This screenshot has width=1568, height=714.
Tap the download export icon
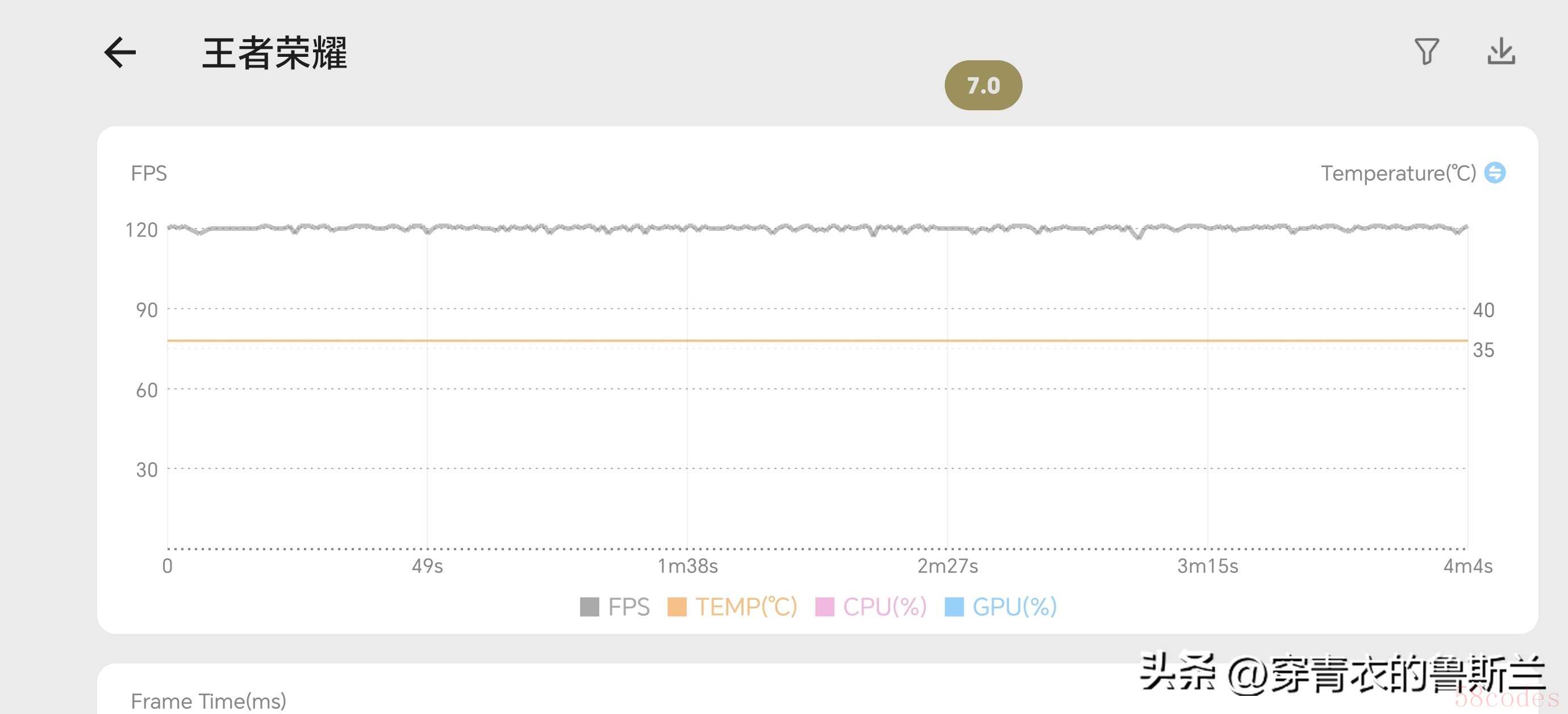(1501, 52)
